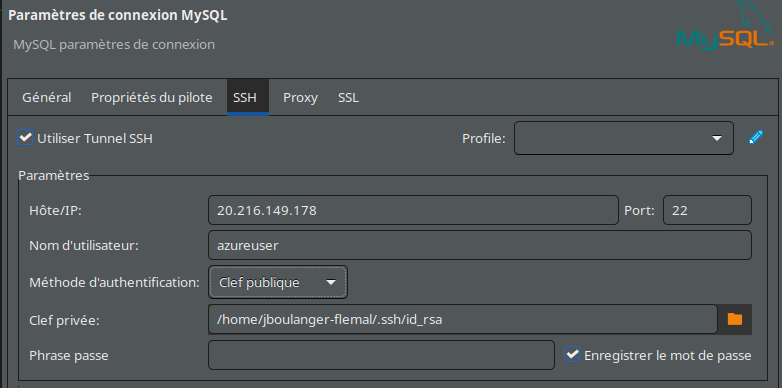The width and height of the screenshot is (782, 388).
Task: Toggle Enregistrer le mot de passe checkbox
Action: click(572, 355)
